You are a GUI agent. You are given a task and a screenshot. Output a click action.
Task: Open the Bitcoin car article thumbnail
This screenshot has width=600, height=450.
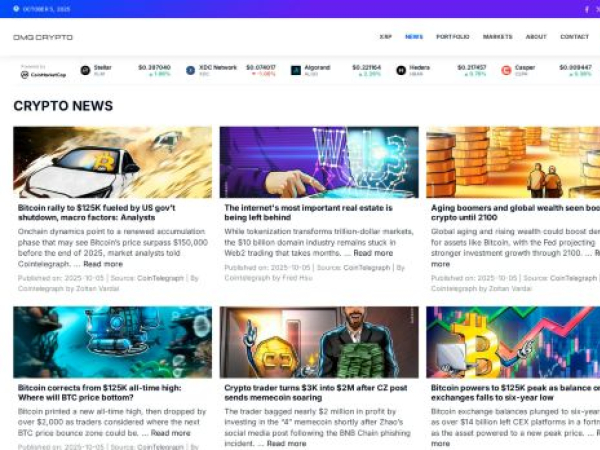coord(112,162)
